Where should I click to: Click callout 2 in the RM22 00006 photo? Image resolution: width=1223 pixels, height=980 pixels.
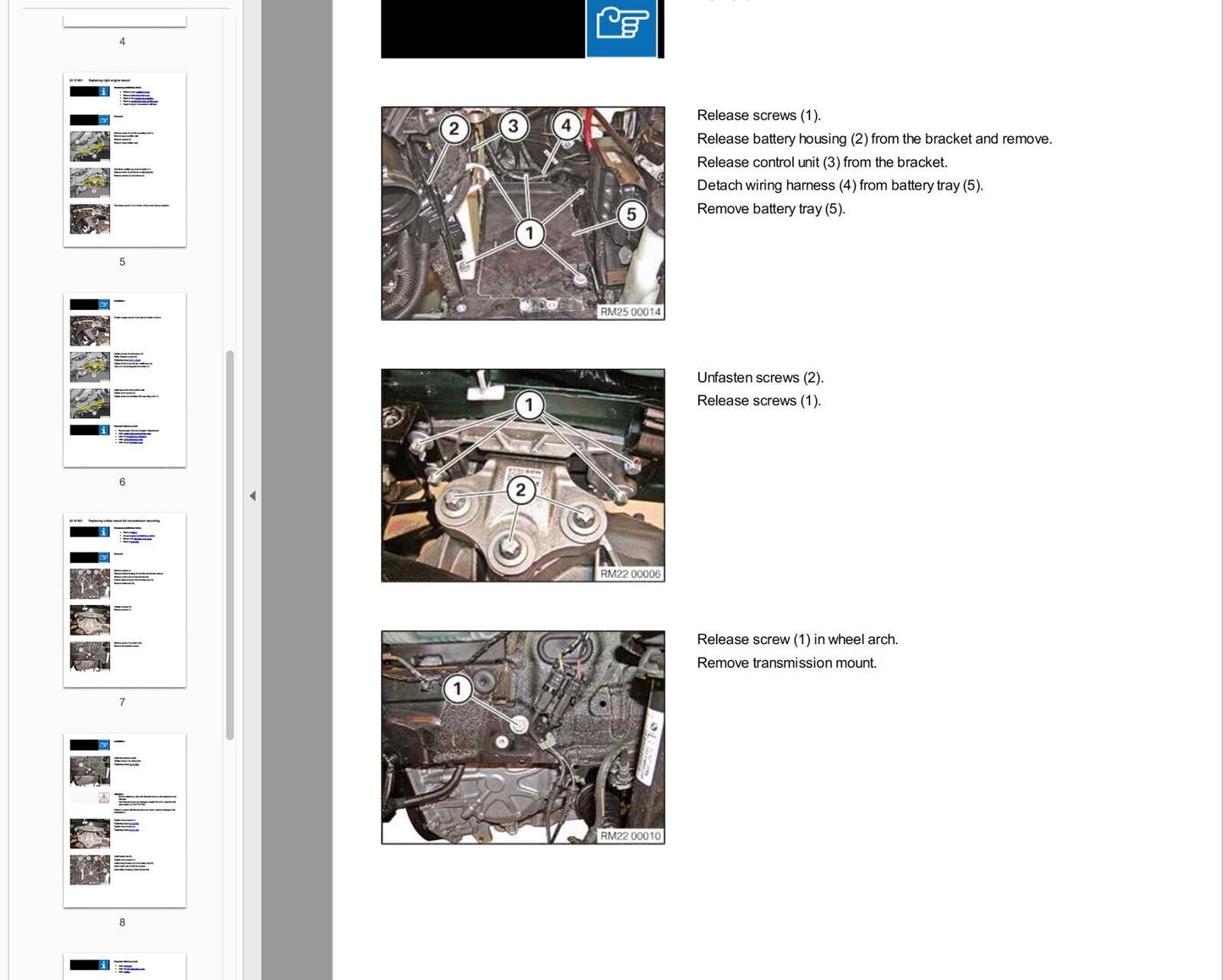521,490
